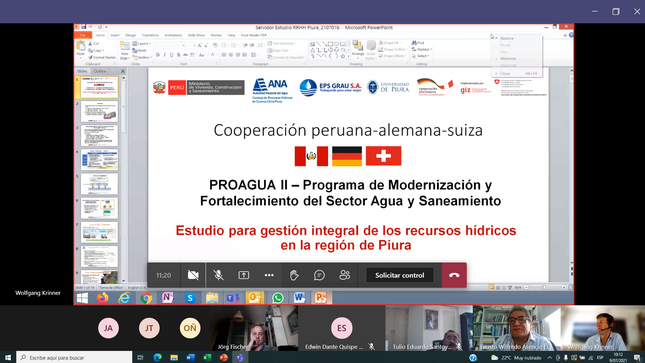Click Find in Editing group
This screenshot has width=645, height=363.
[418, 43]
